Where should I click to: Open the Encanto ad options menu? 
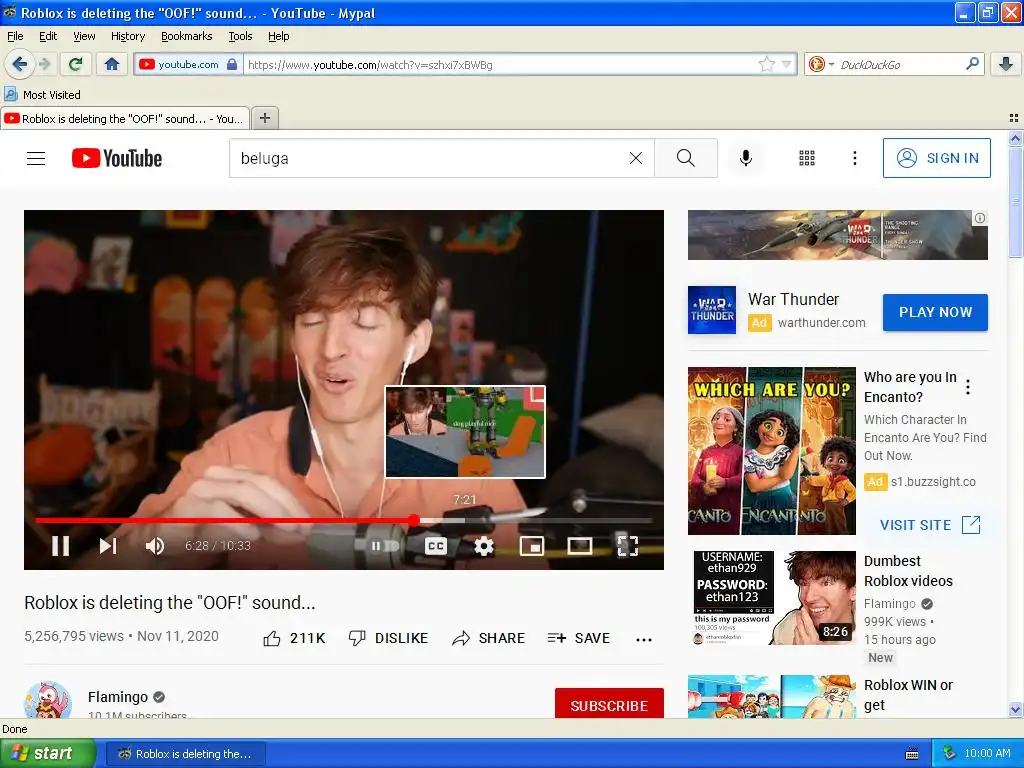[968, 387]
